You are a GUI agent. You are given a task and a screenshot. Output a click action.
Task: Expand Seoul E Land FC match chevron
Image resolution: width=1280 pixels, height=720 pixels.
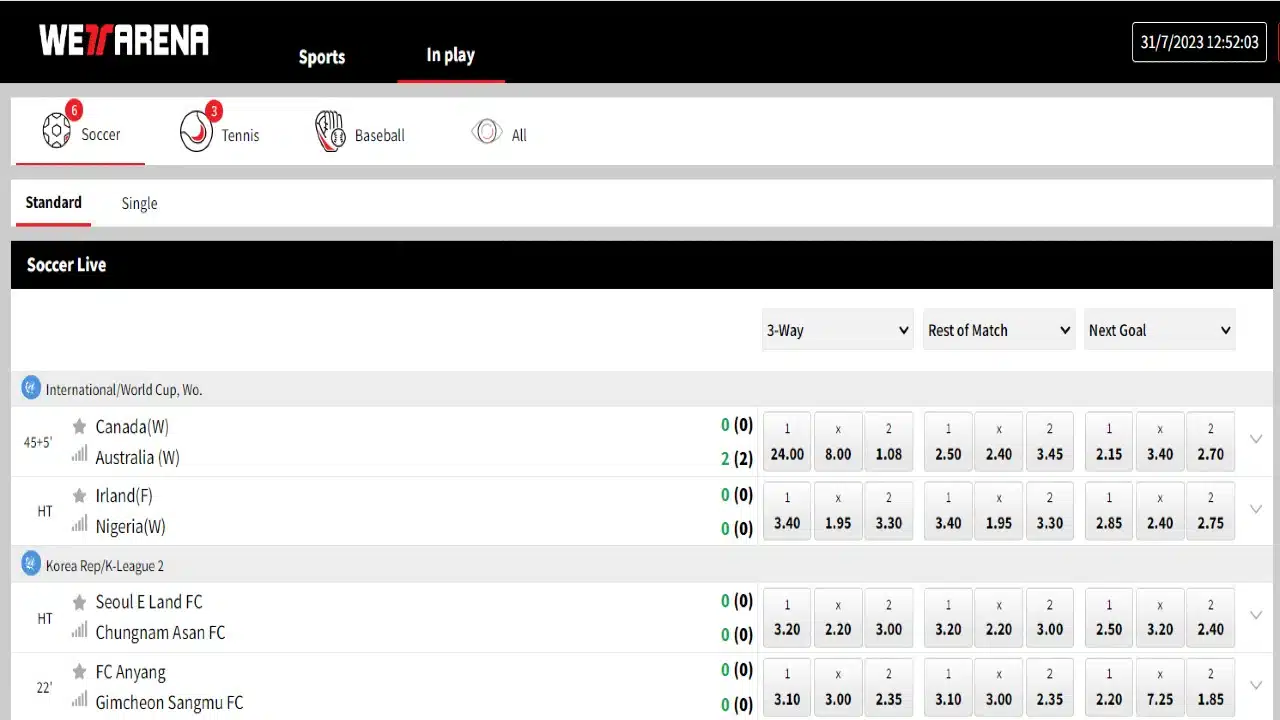click(1256, 615)
